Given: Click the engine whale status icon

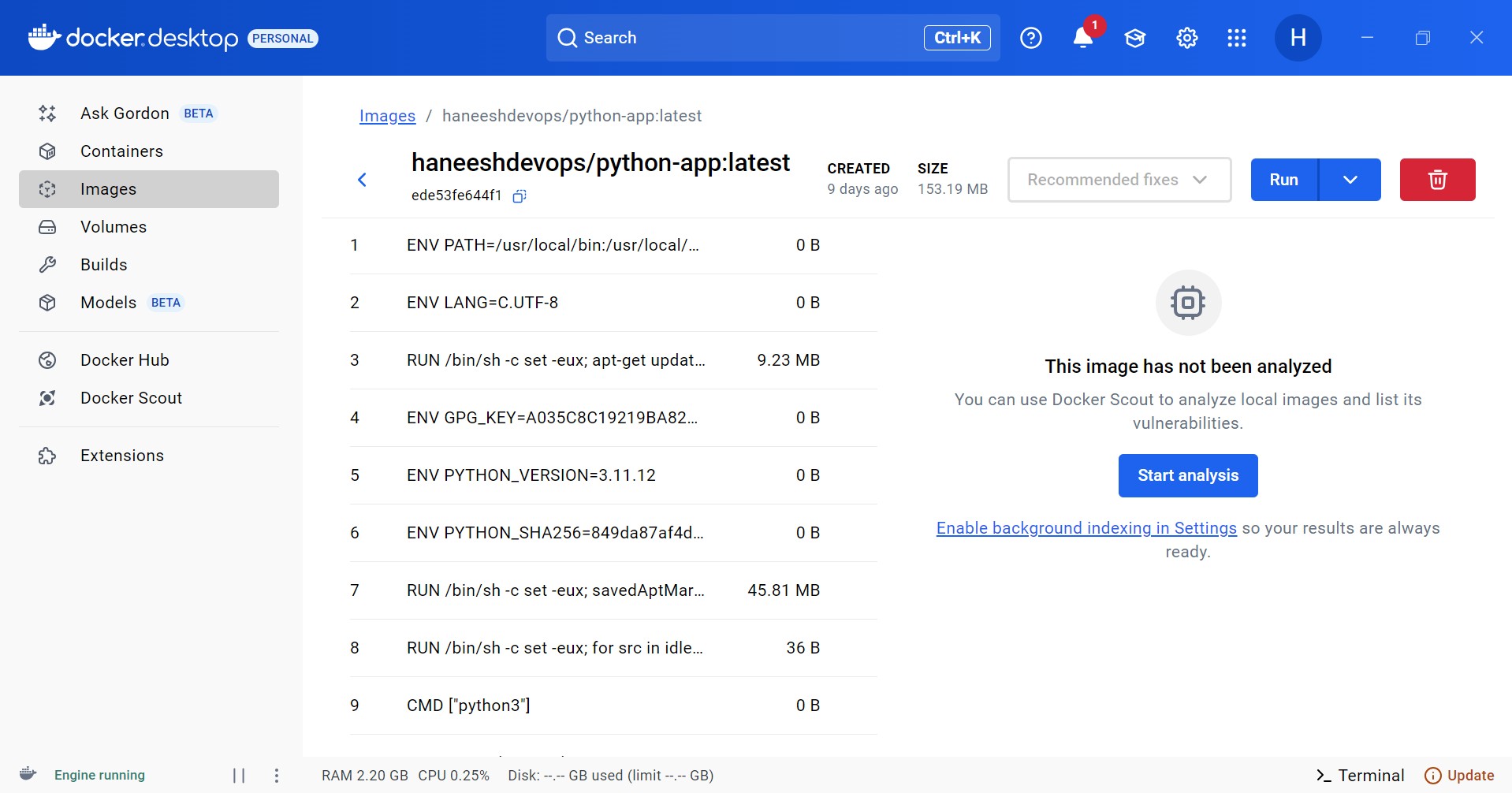Looking at the screenshot, I should (28, 774).
